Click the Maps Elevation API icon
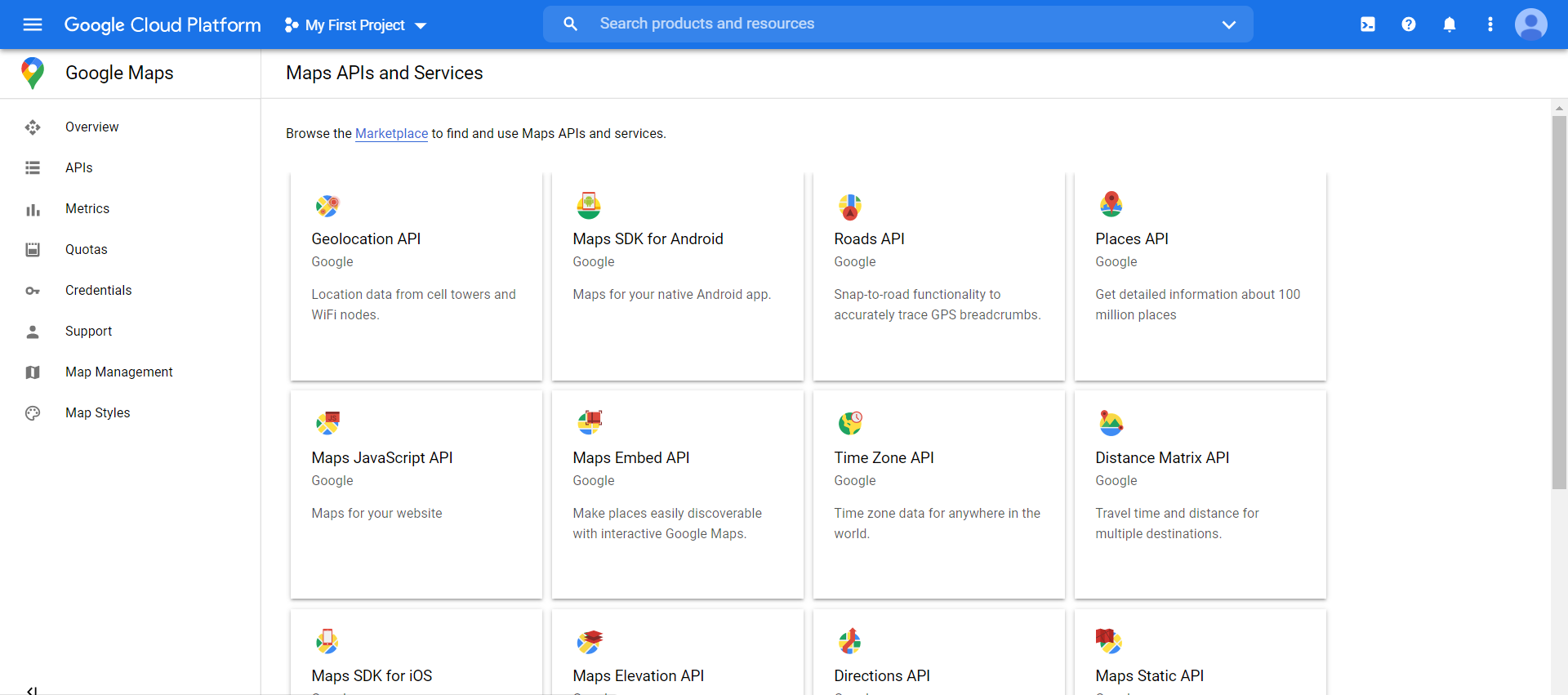This screenshot has height=695, width=1568. [x=590, y=642]
